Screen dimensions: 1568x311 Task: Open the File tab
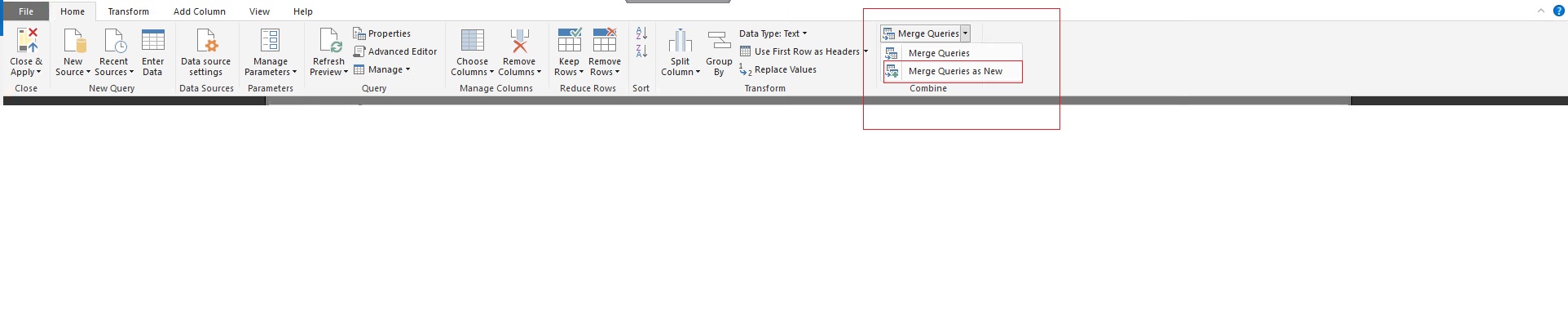(x=26, y=11)
